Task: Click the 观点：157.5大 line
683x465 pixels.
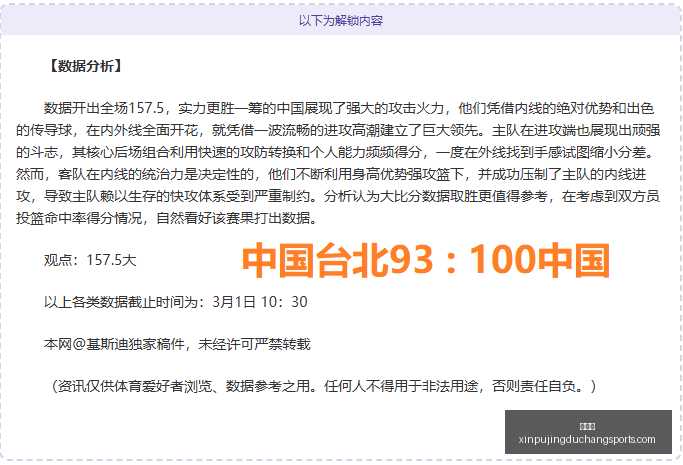Action: (x=90, y=260)
